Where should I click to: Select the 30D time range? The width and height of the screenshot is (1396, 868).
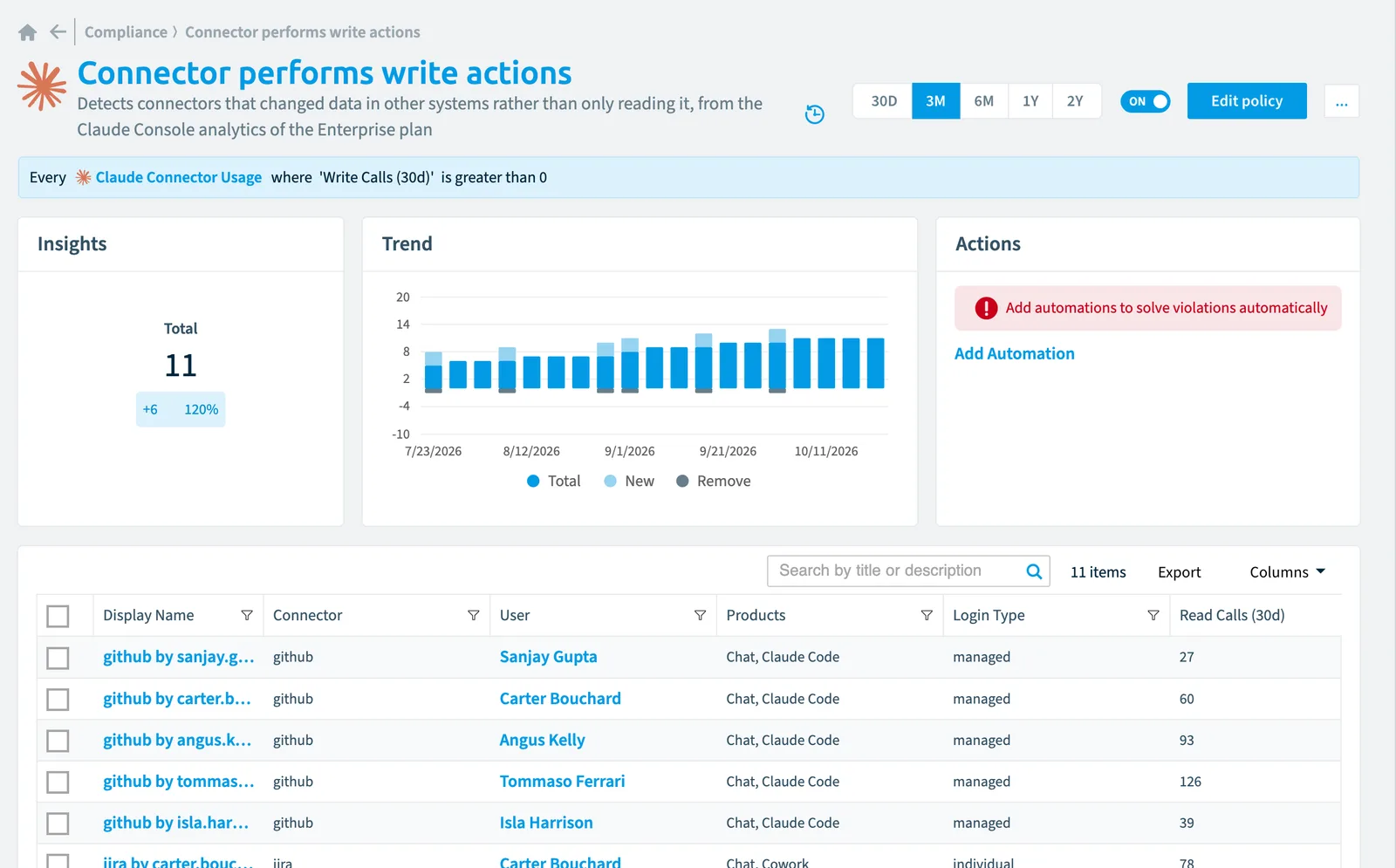[883, 101]
